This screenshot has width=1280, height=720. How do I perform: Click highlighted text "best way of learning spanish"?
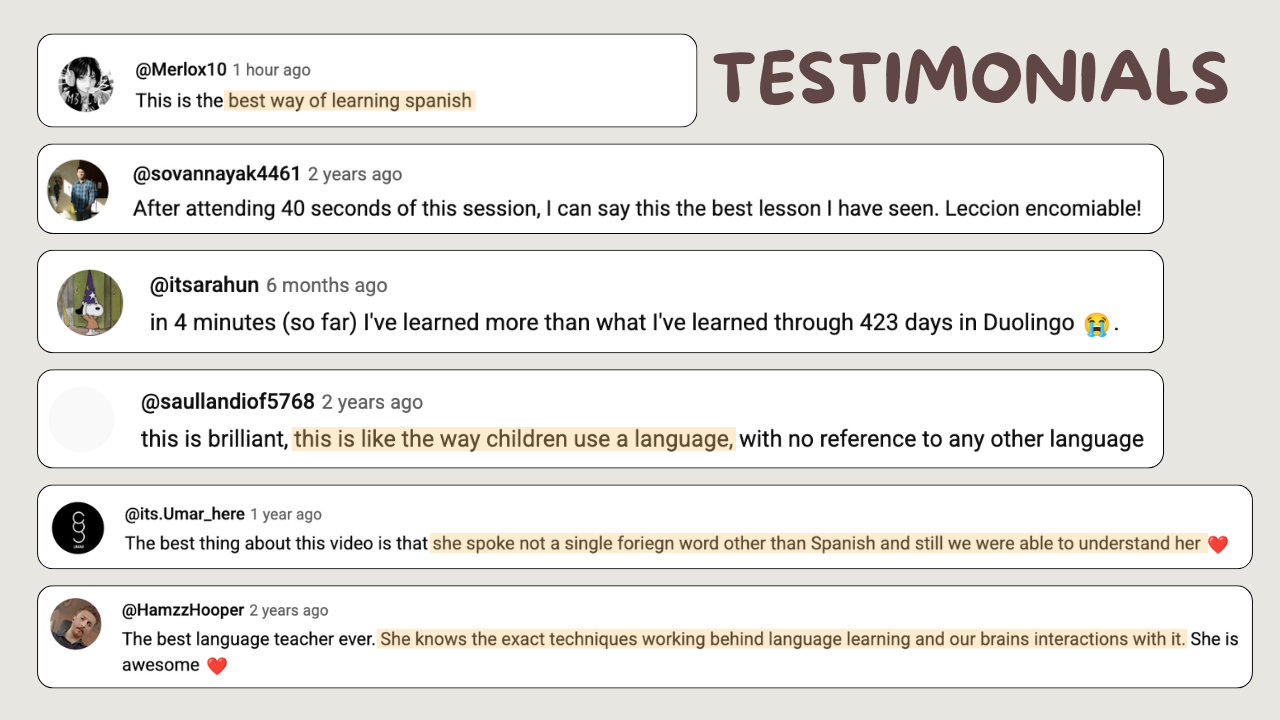350,100
